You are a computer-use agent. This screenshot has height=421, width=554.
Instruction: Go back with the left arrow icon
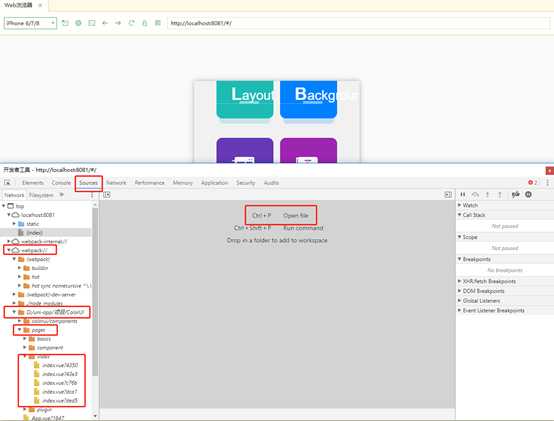coord(105,23)
